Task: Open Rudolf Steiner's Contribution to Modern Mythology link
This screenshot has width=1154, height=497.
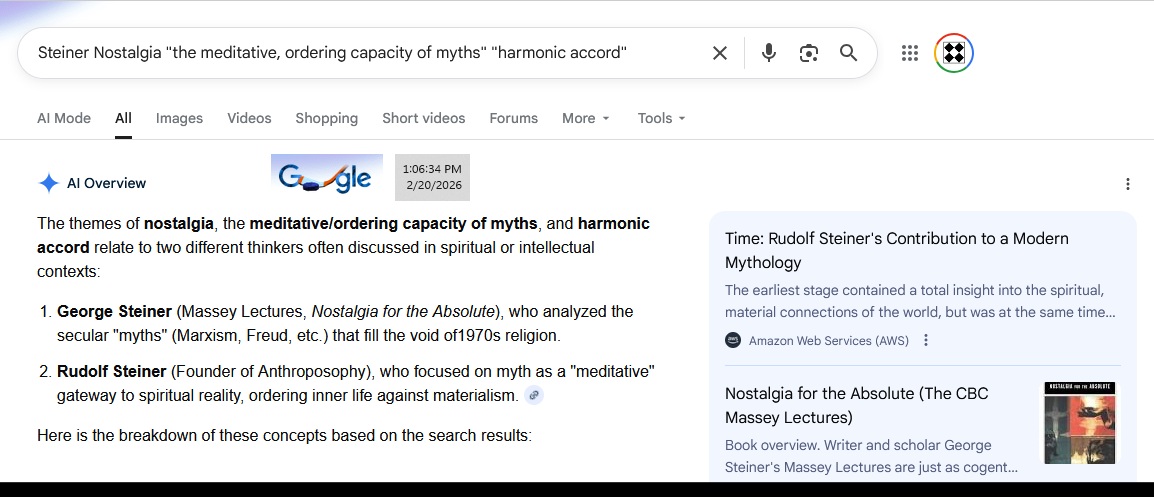Action: [x=896, y=250]
